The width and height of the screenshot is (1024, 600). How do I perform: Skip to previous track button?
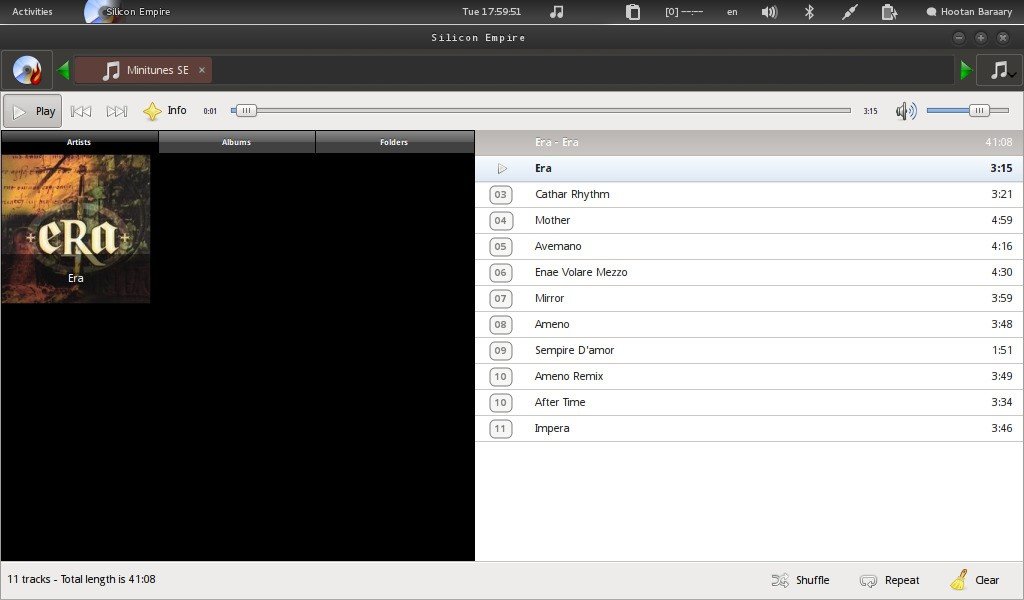tap(81, 111)
